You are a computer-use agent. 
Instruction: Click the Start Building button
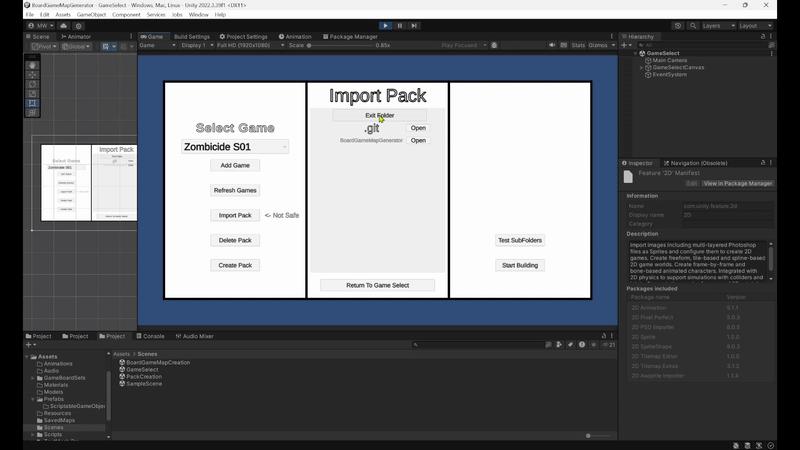coord(519,265)
